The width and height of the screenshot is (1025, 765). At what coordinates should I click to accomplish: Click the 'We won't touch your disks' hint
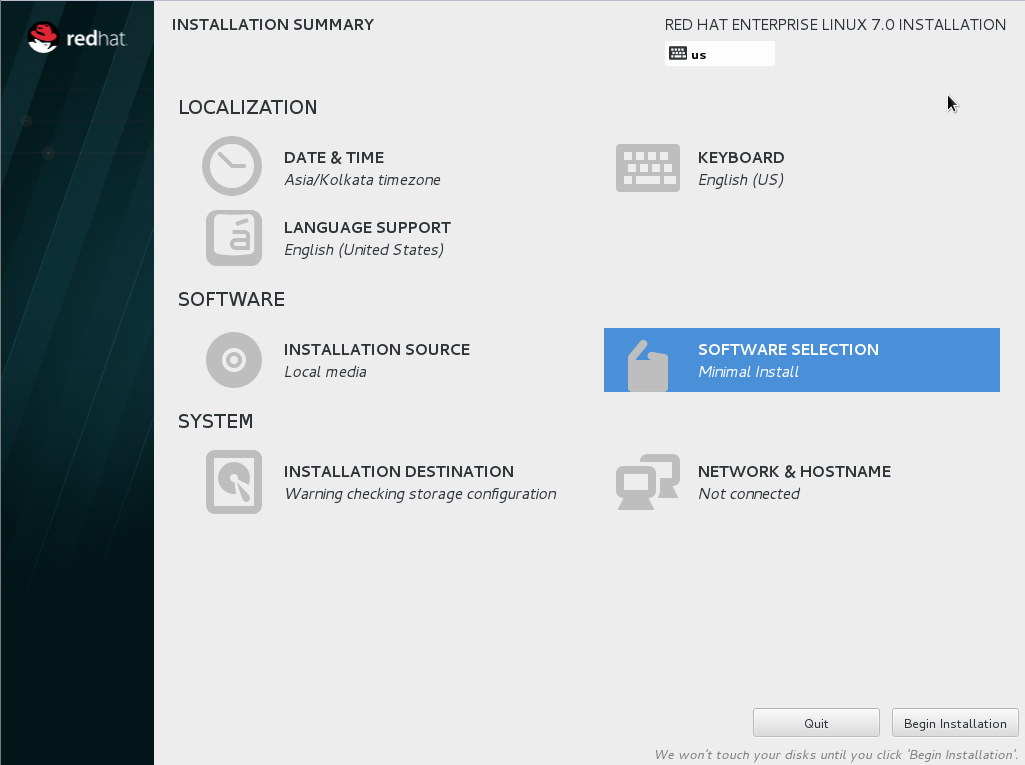(836, 755)
